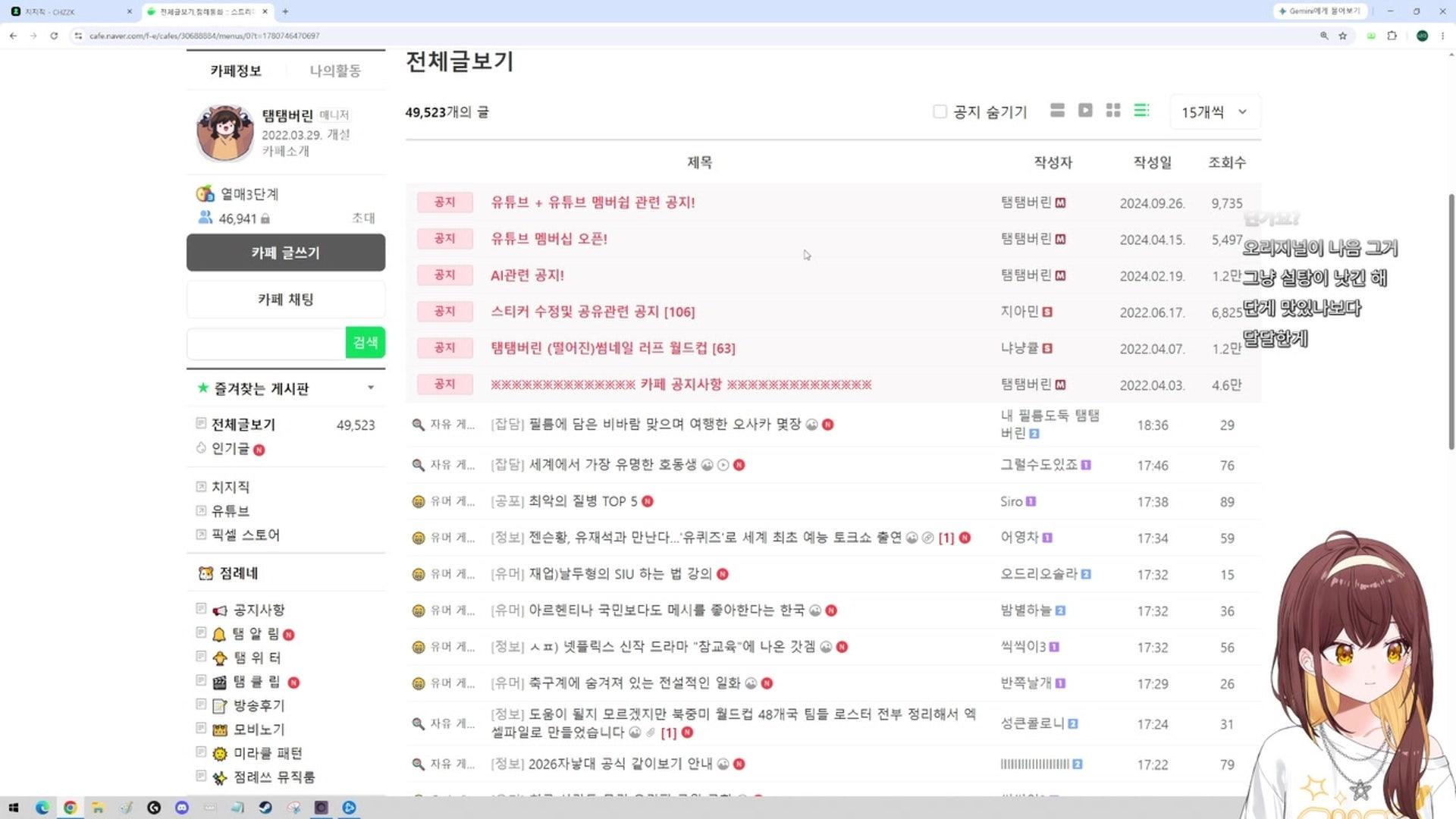Open 인기글 board in sidebar
1456x819 pixels.
(230, 448)
